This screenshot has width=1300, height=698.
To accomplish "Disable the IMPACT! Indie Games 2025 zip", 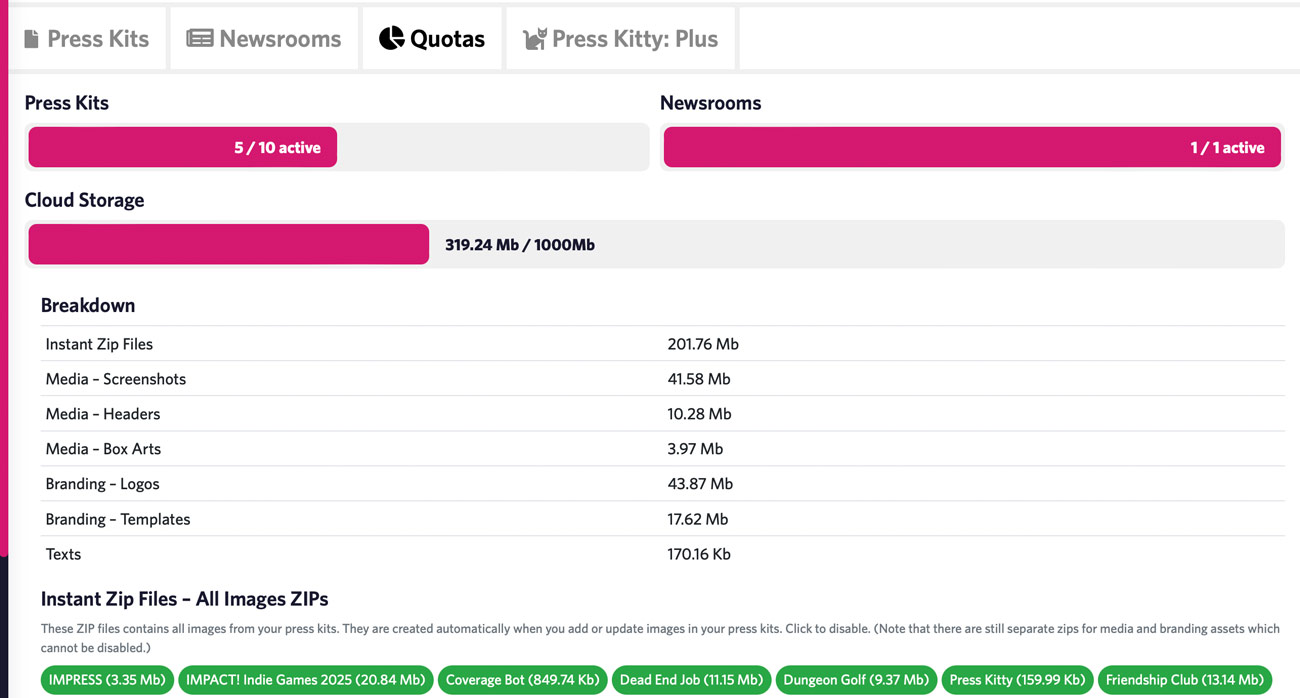I will (x=305, y=679).
